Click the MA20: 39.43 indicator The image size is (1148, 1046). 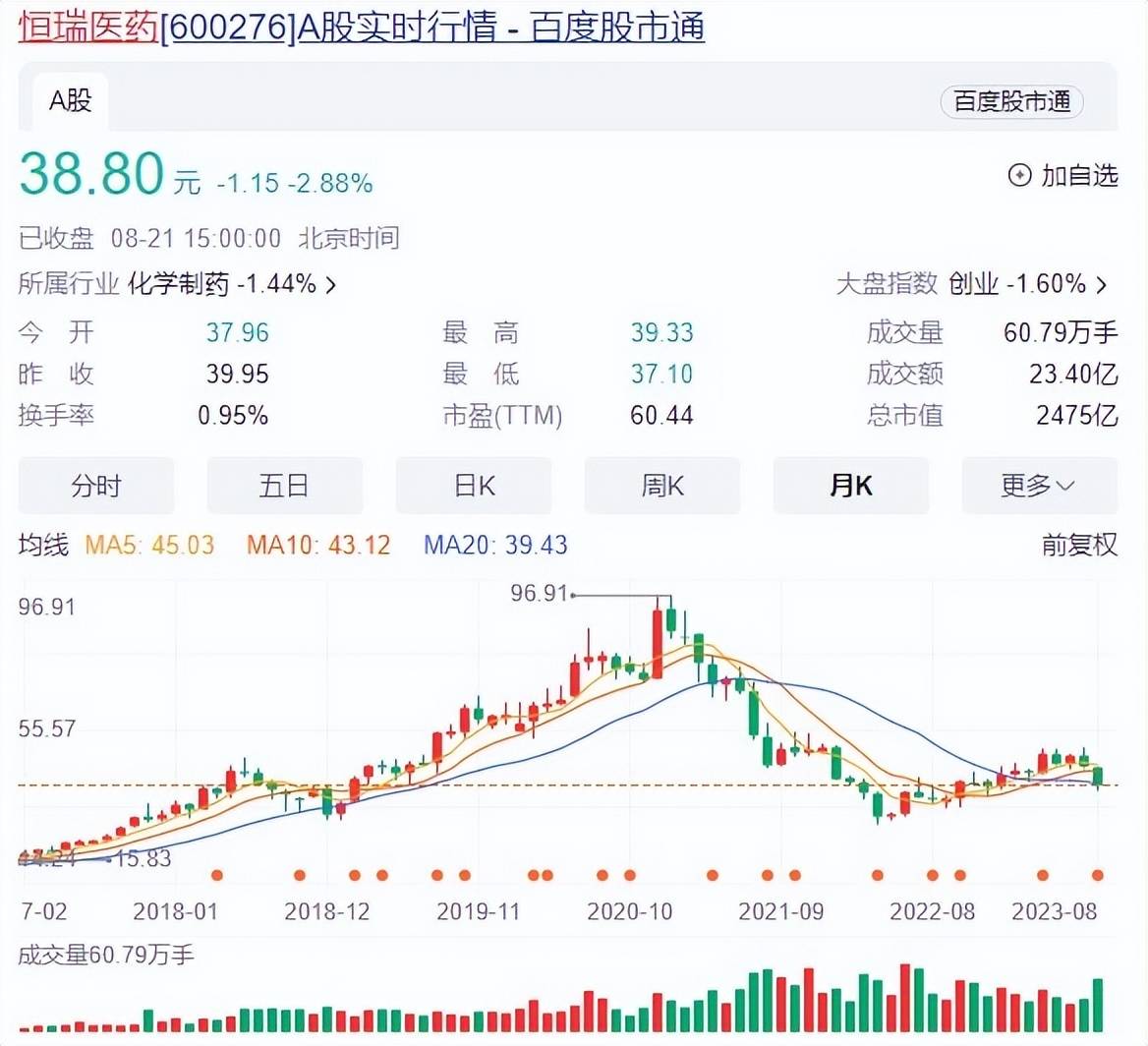(x=495, y=545)
